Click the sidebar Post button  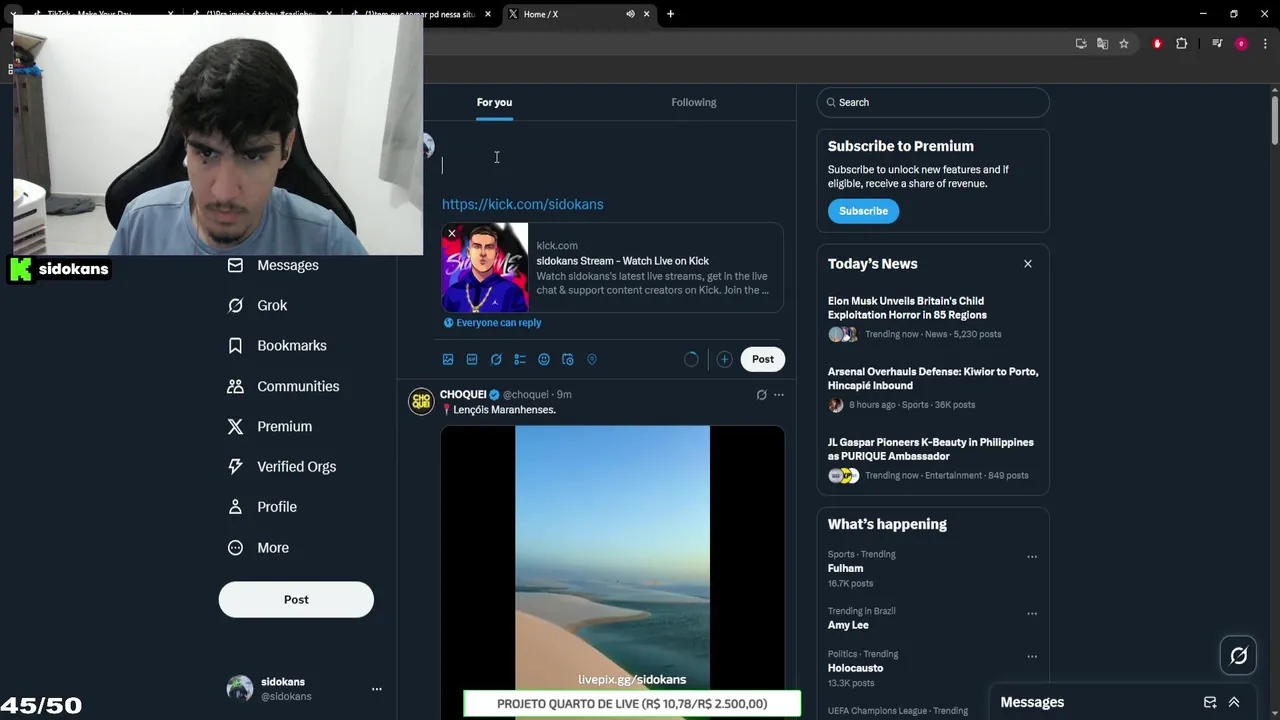pos(296,599)
